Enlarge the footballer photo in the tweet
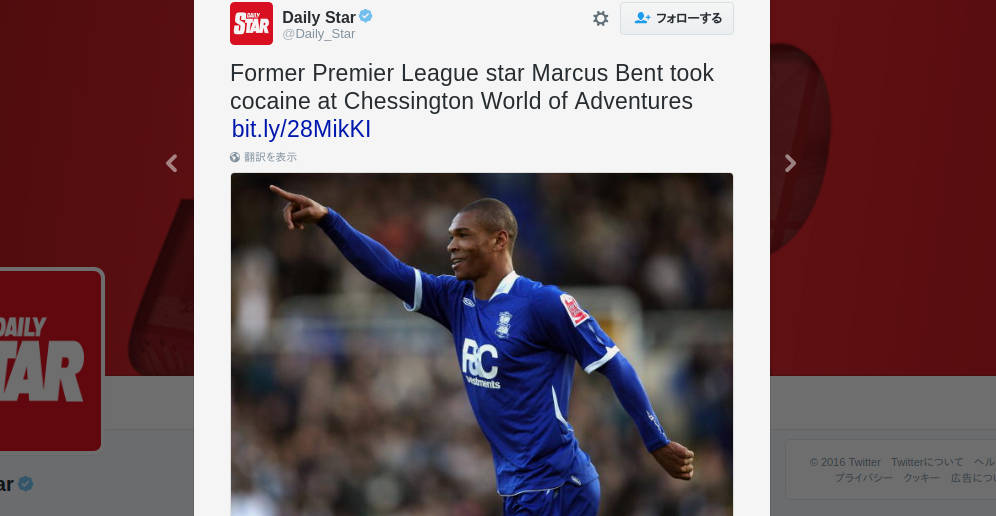The width and height of the screenshot is (996, 516). 481,344
